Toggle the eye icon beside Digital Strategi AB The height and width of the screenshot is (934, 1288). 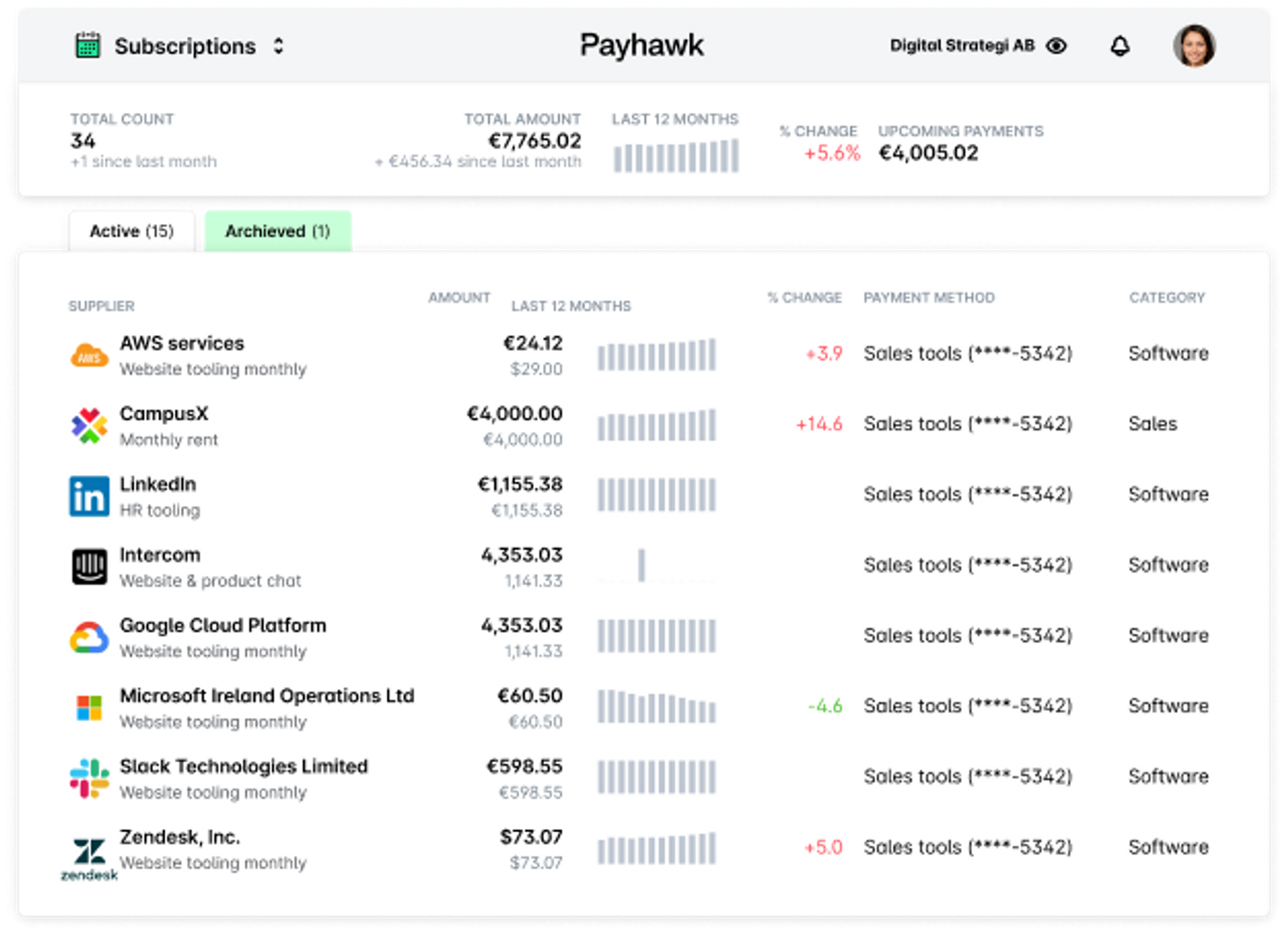1057,46
